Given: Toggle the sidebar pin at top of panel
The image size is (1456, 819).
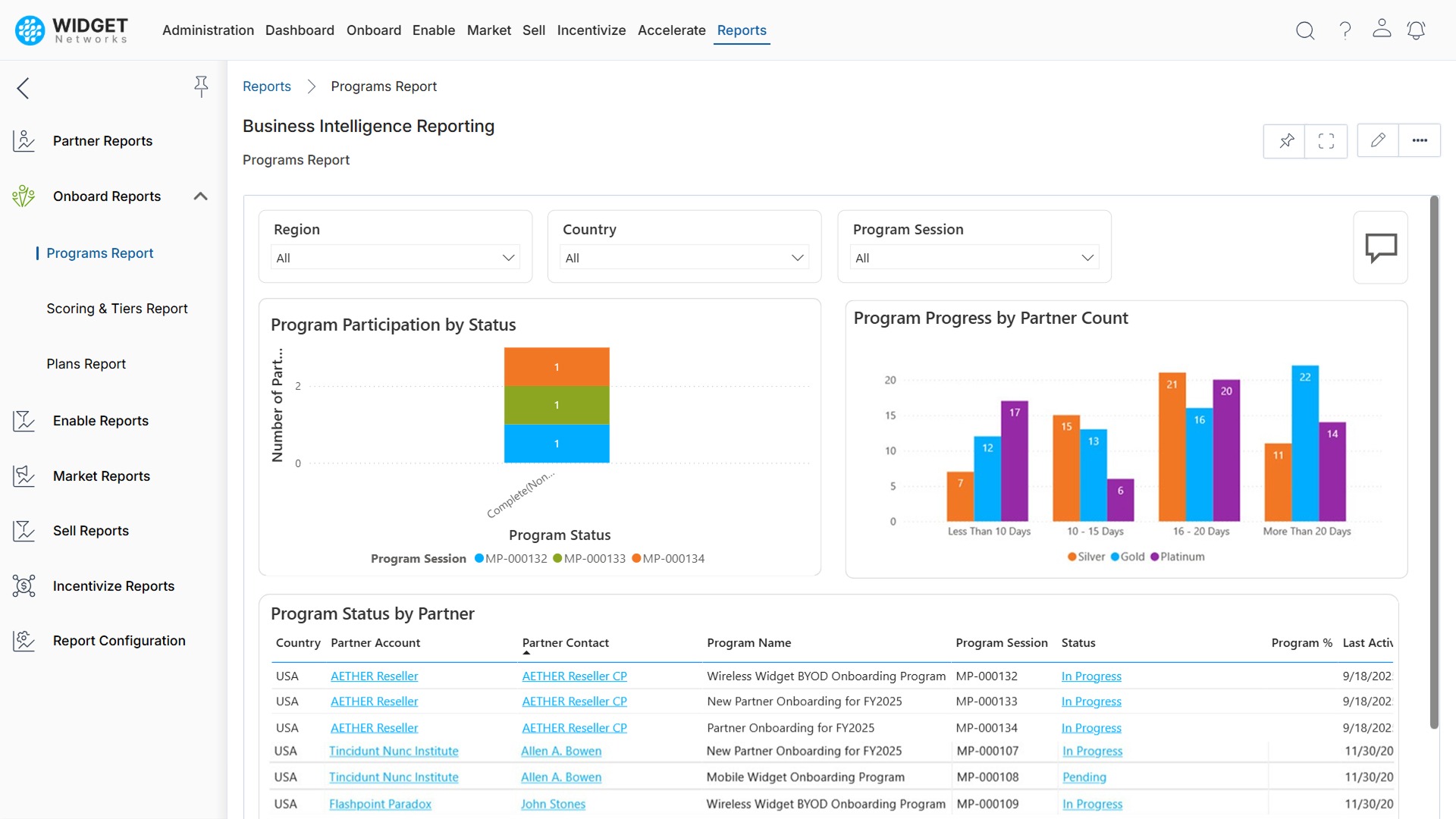Looking at the screenshot, I should pos(201,86).
